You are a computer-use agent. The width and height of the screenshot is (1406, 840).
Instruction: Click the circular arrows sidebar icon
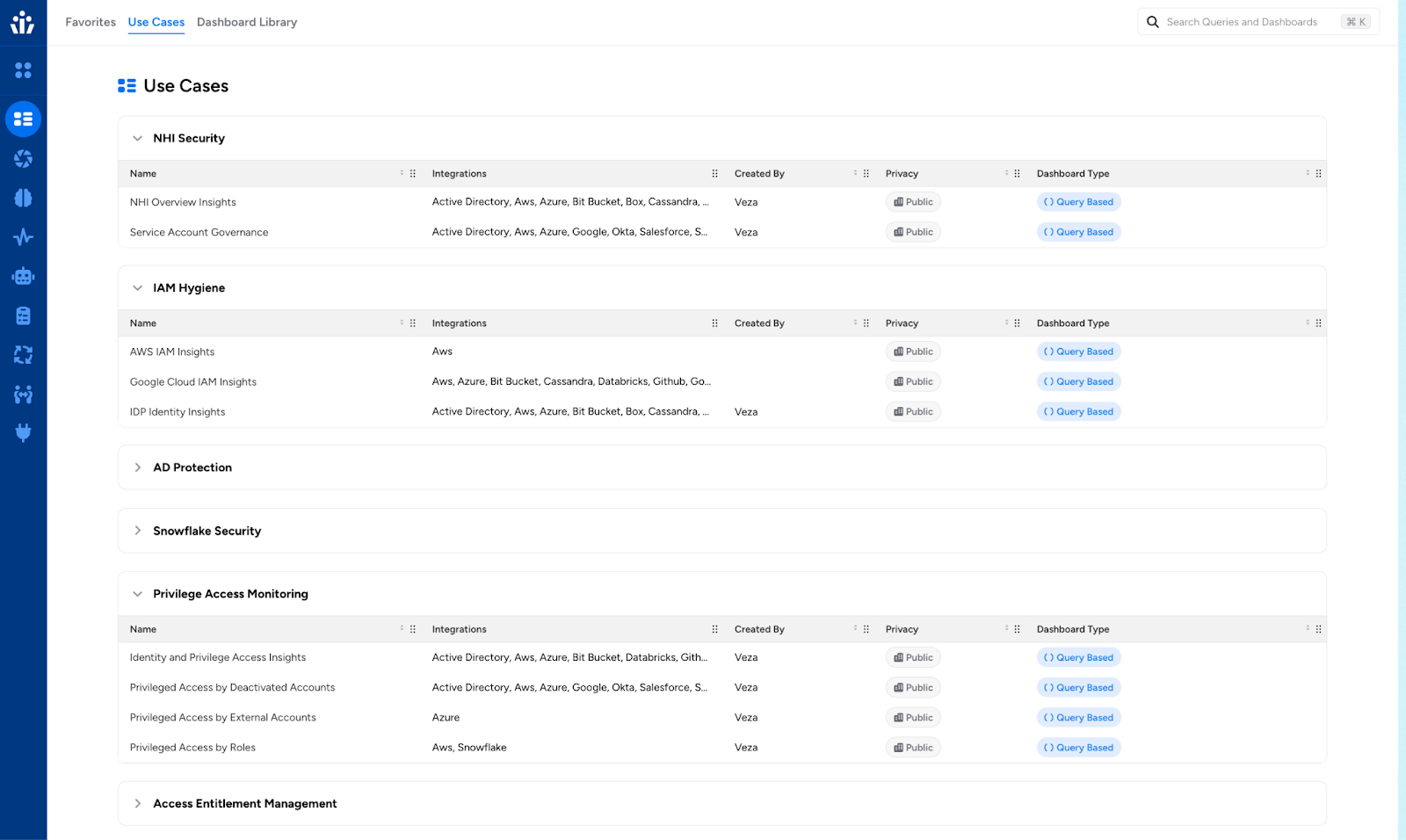pyautogui.click(x=23, y=355)
